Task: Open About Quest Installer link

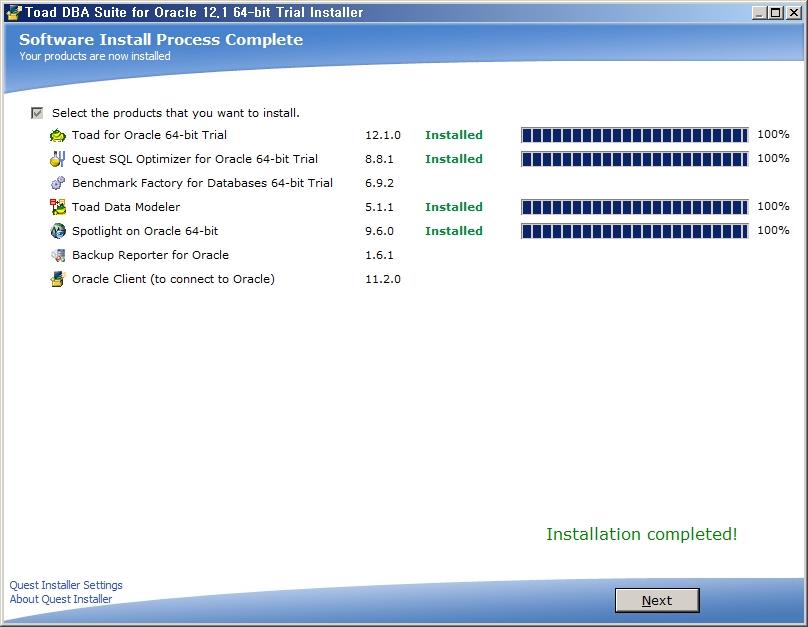Action: click(x=61, y=599)
